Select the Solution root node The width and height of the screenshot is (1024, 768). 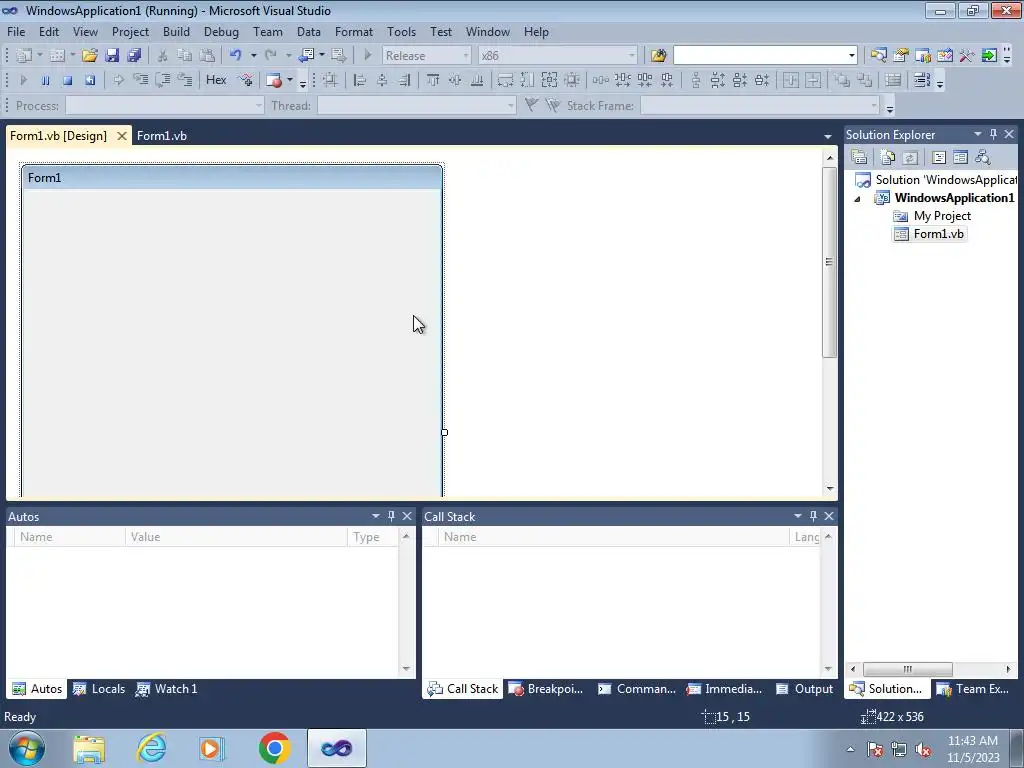pyautogui.click(x=936, y=180)
